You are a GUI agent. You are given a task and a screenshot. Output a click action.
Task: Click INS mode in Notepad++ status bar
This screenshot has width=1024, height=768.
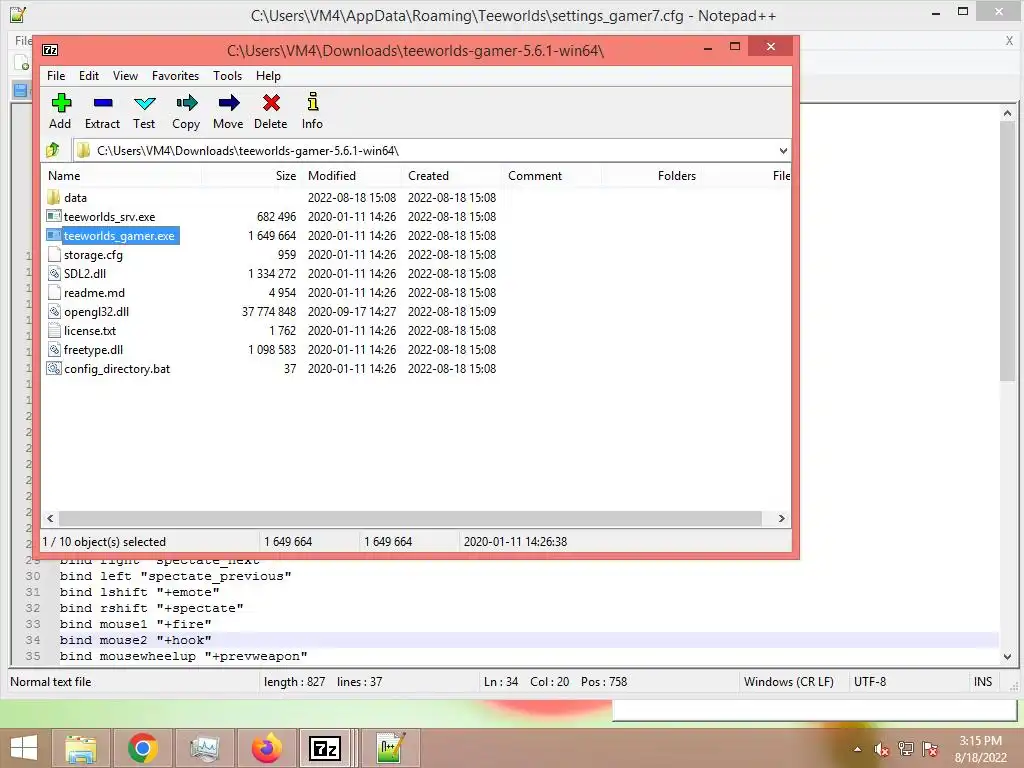pyautogui.click(x=983, y=682)
